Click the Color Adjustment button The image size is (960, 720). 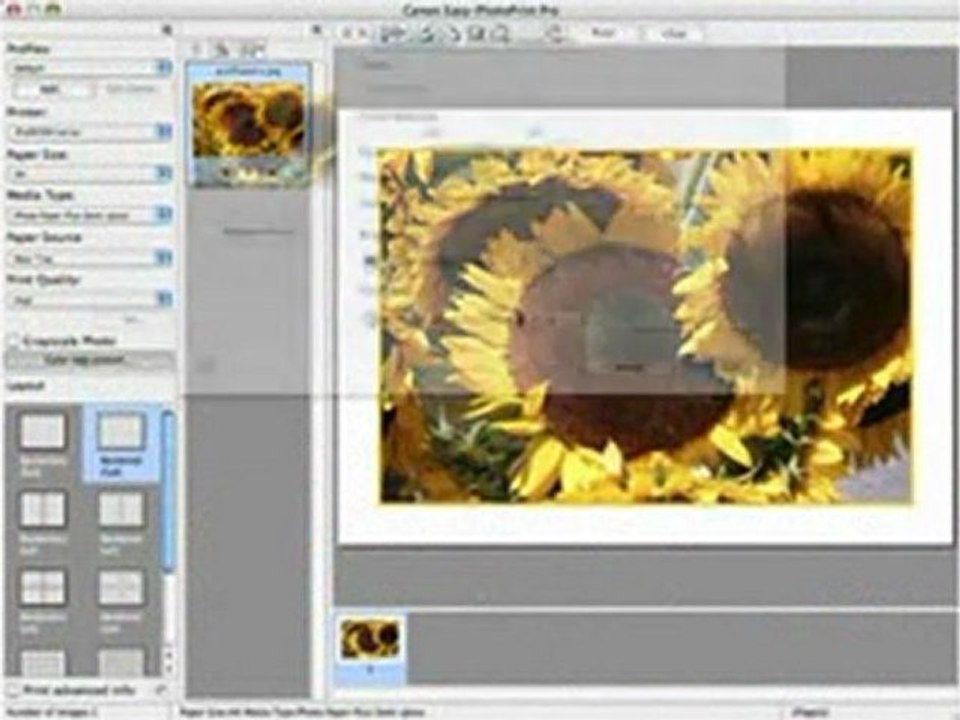tap(89, 360)
